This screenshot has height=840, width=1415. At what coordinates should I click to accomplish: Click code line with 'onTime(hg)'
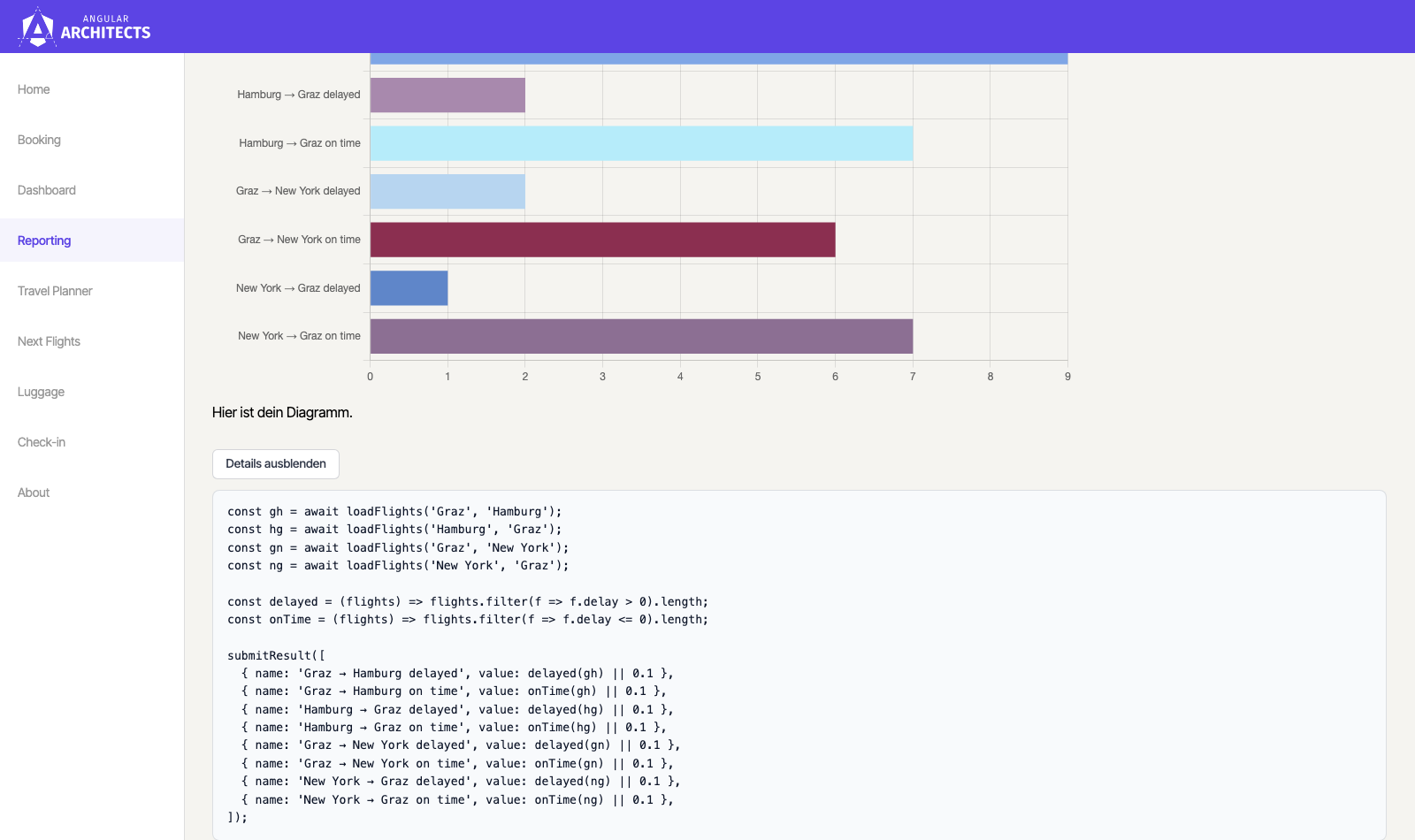[454, 728]
